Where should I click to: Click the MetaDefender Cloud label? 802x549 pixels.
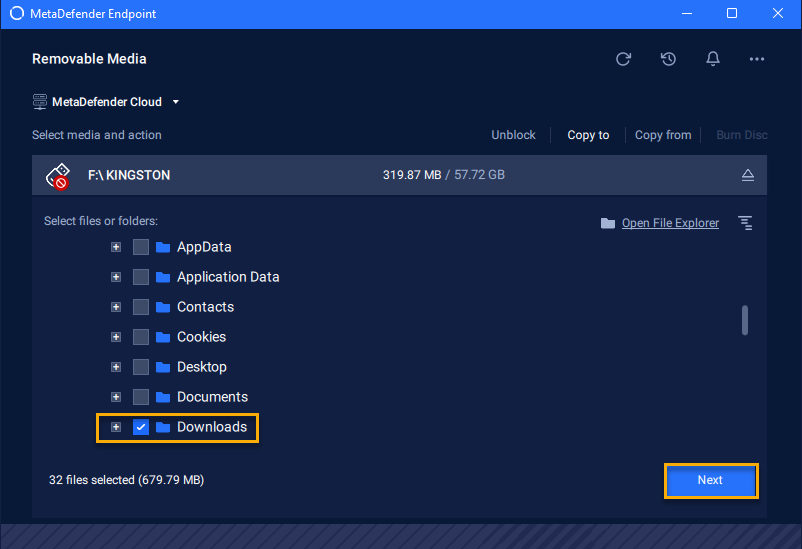[x=107, y=102]
